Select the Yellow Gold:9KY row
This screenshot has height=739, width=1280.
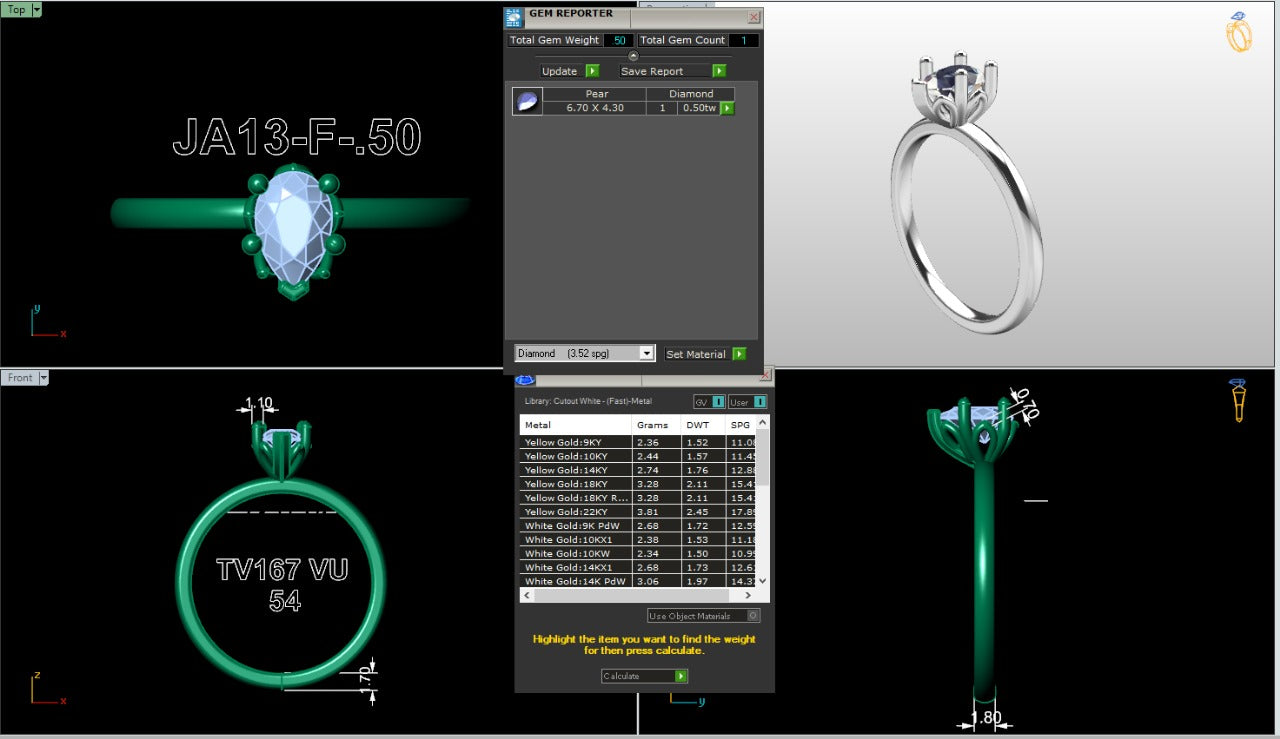(638, 442)
